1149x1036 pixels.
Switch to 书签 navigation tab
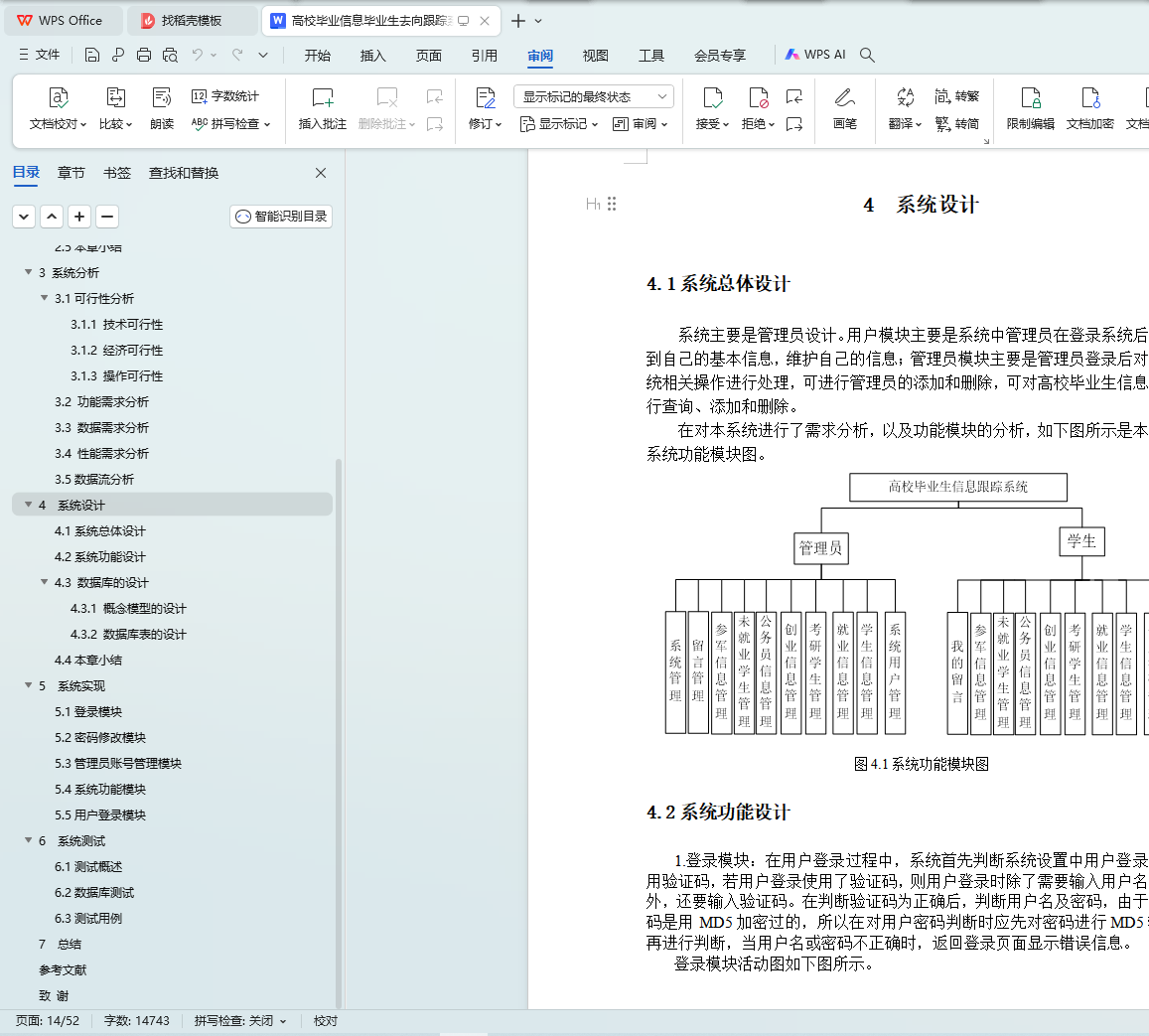(117, 173)
